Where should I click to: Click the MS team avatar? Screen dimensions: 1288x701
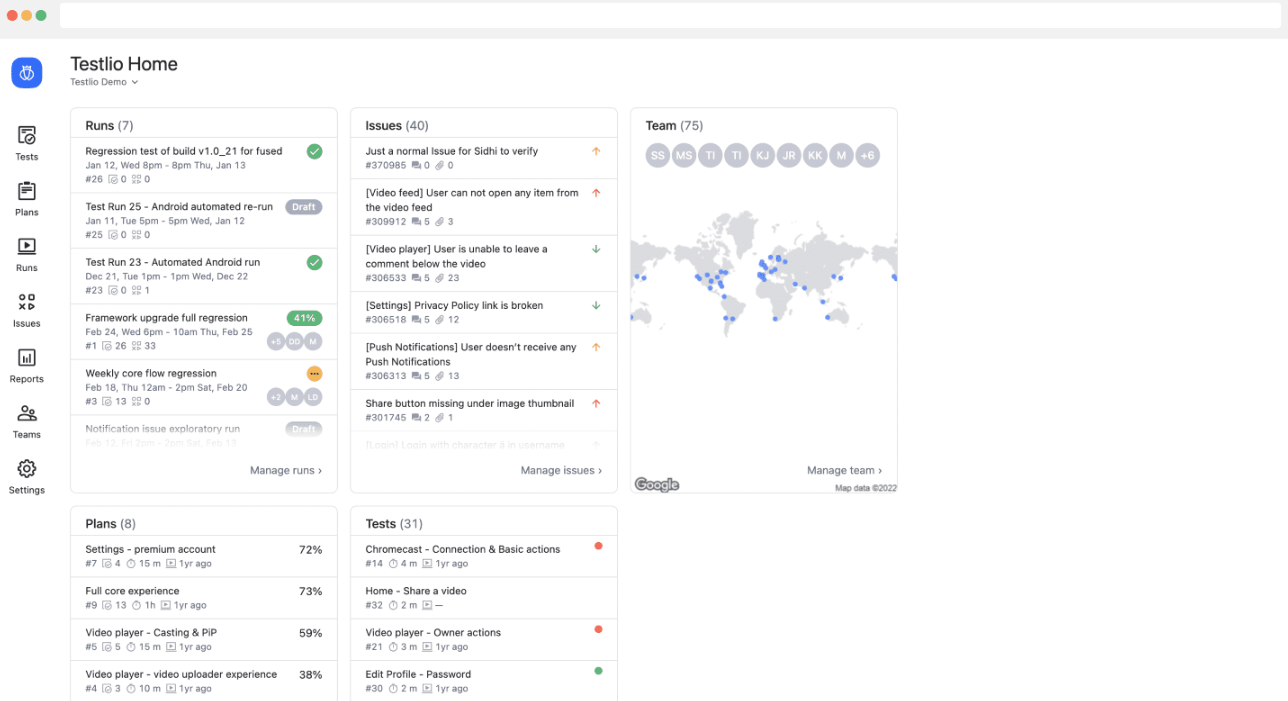[684, 155]
